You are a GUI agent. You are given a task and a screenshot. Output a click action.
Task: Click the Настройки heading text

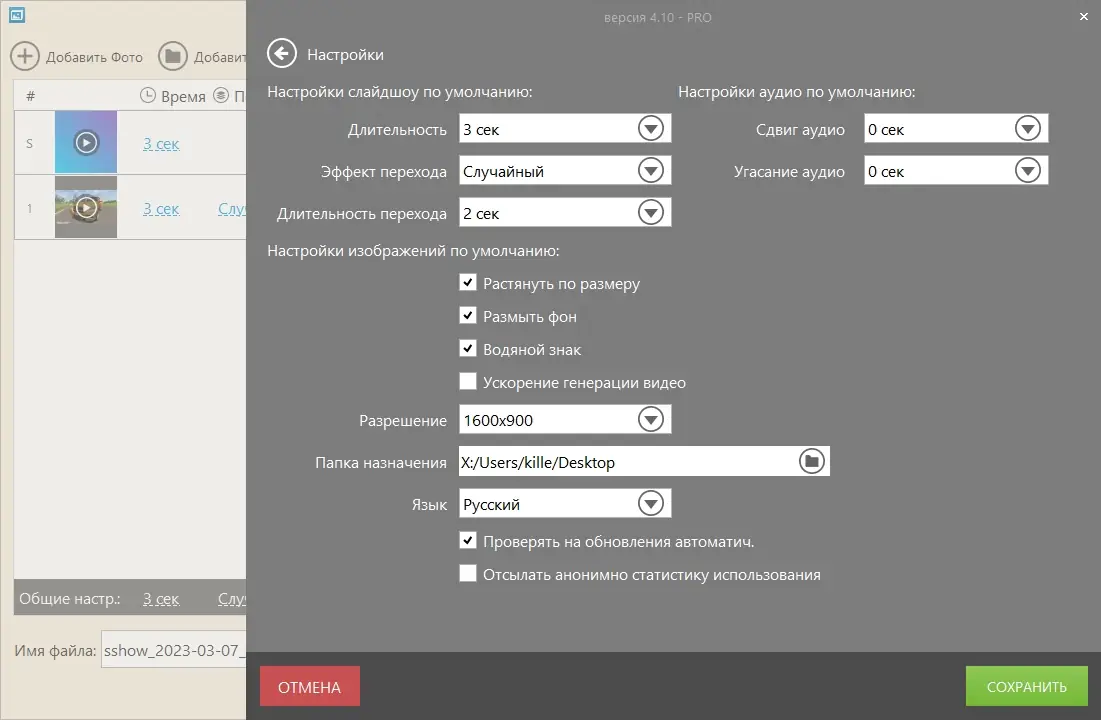point(345,55)
